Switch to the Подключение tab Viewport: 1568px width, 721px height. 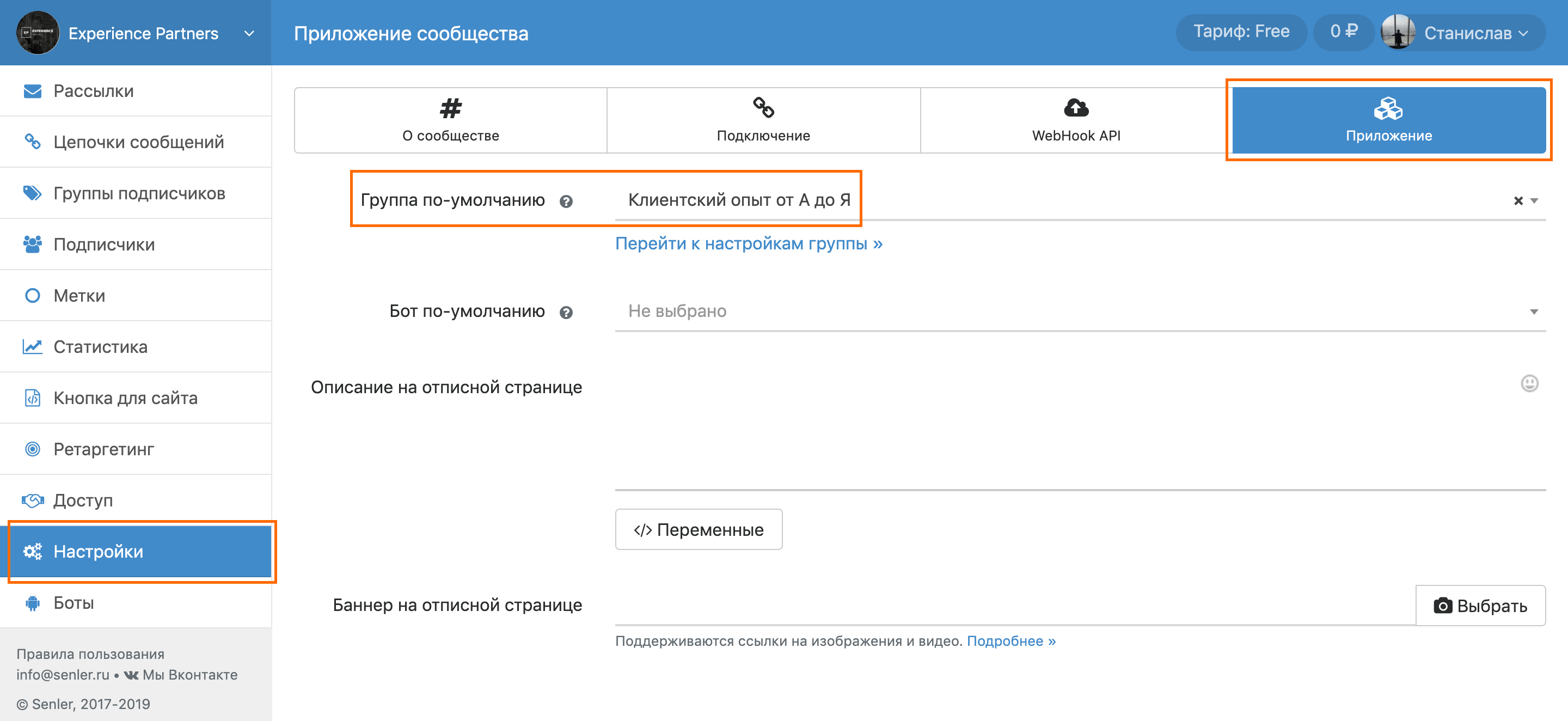[x=763, y=120]
